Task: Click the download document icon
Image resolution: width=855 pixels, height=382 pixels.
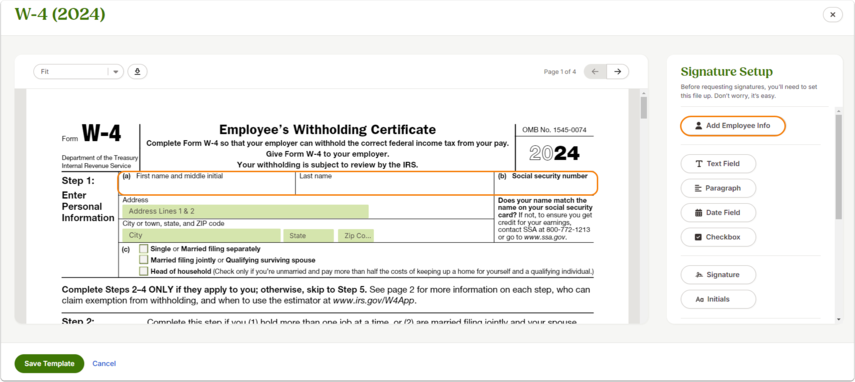Action: [x=137, y=71]
